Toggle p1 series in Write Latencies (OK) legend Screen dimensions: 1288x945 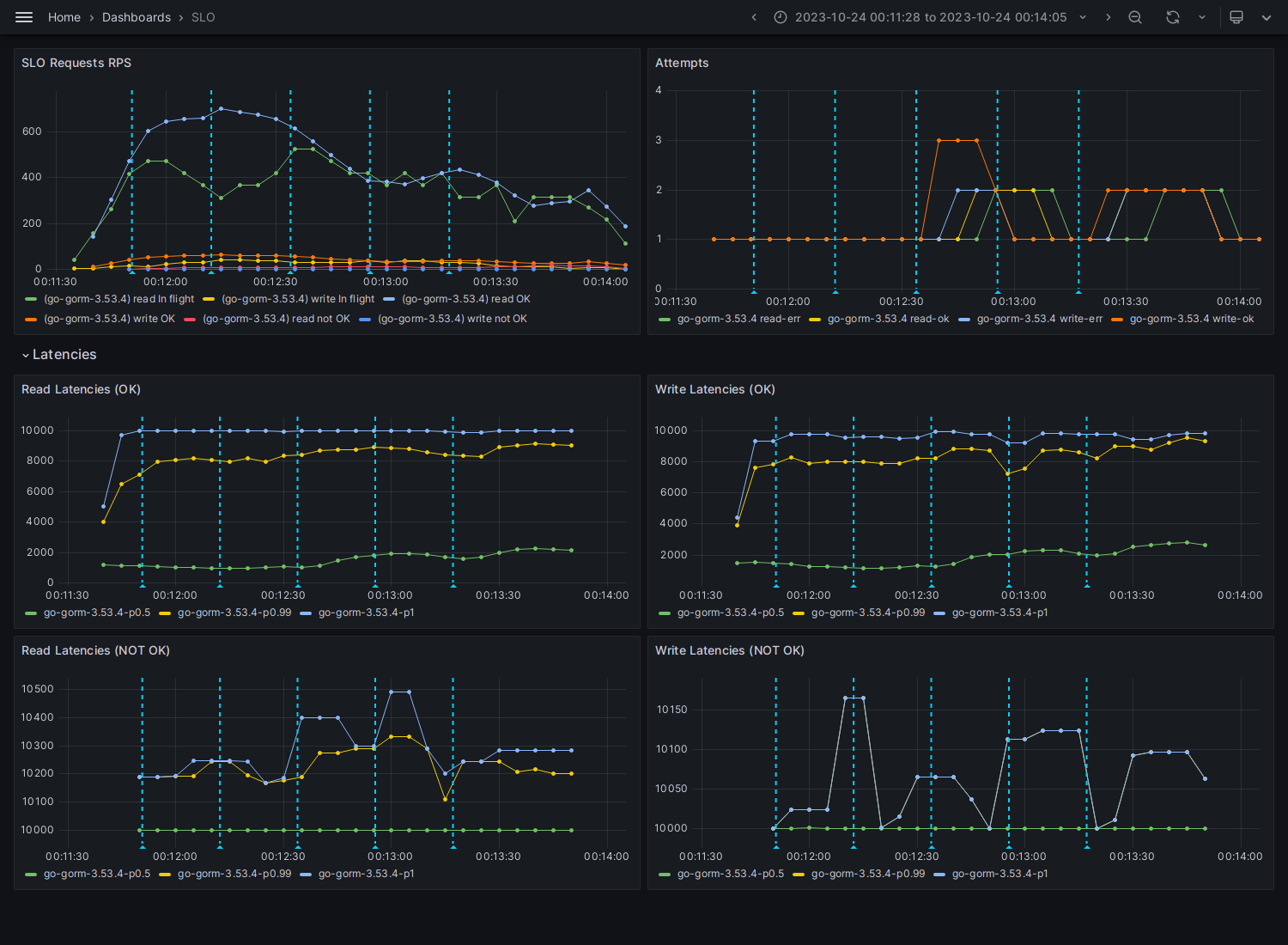[x=1000, y=613]
